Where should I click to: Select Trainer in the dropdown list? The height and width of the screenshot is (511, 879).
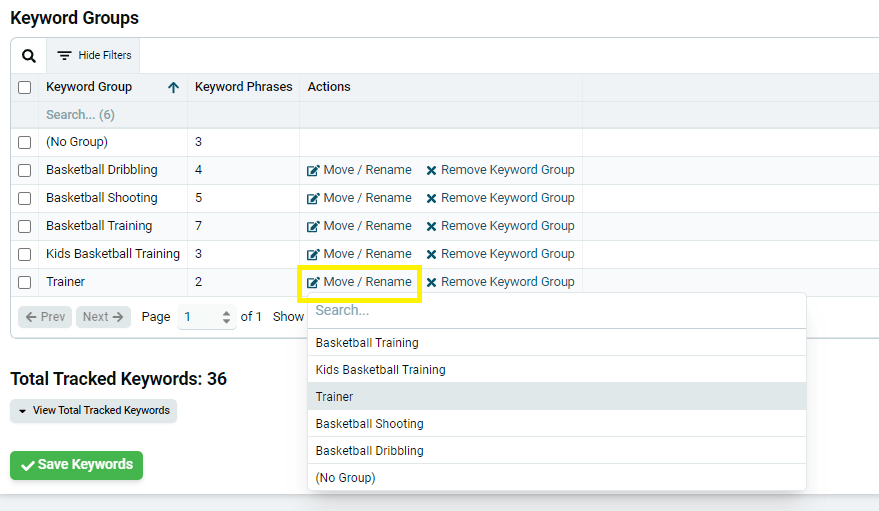pyautogui.click(x=557, y=396)
